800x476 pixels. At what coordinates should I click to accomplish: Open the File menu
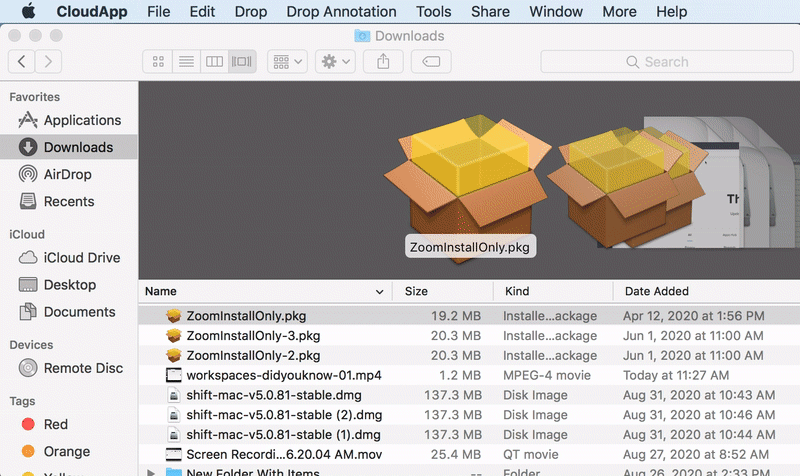tap(158, 11)
